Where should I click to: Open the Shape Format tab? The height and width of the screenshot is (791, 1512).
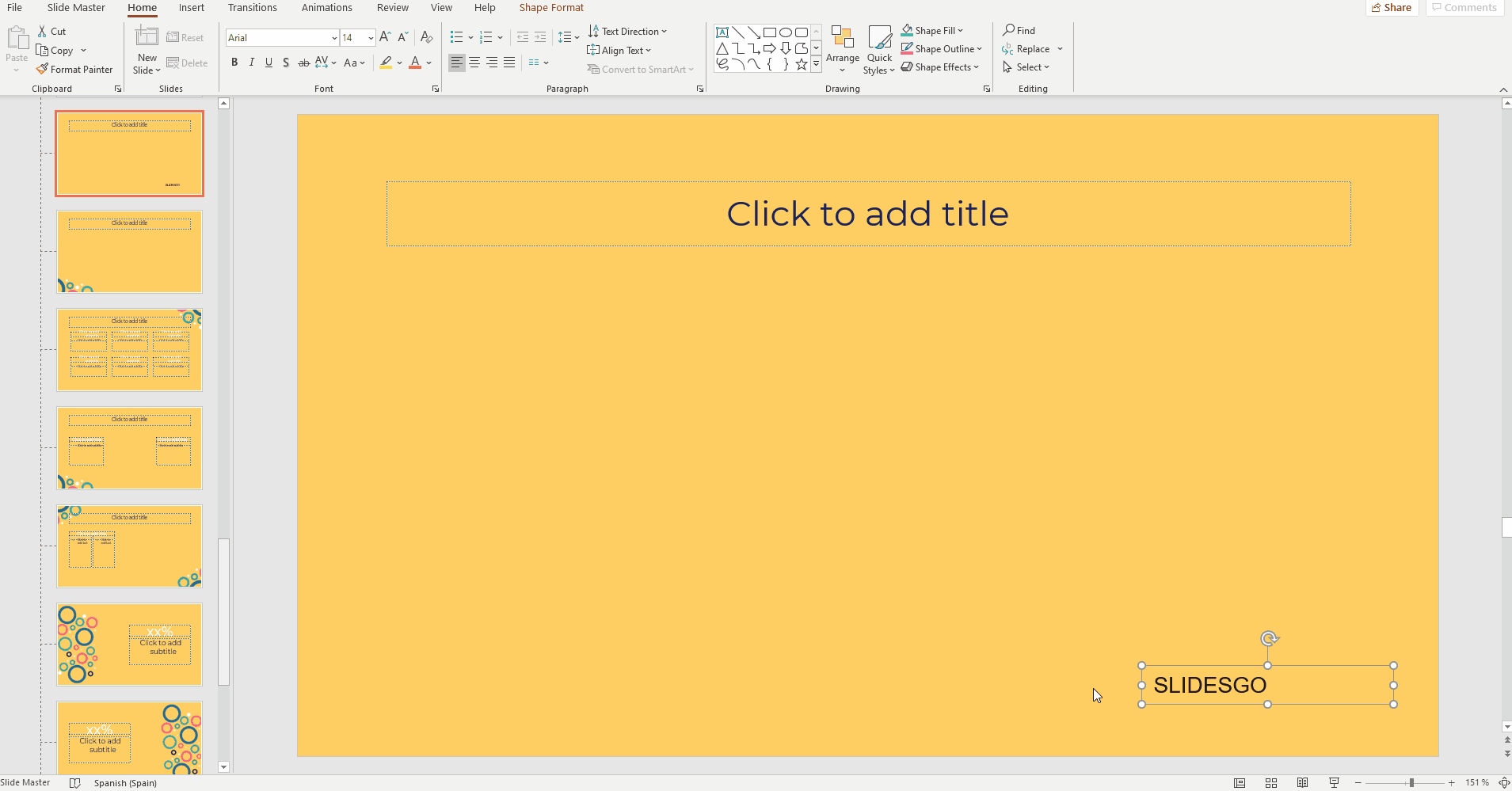point(551,7)
